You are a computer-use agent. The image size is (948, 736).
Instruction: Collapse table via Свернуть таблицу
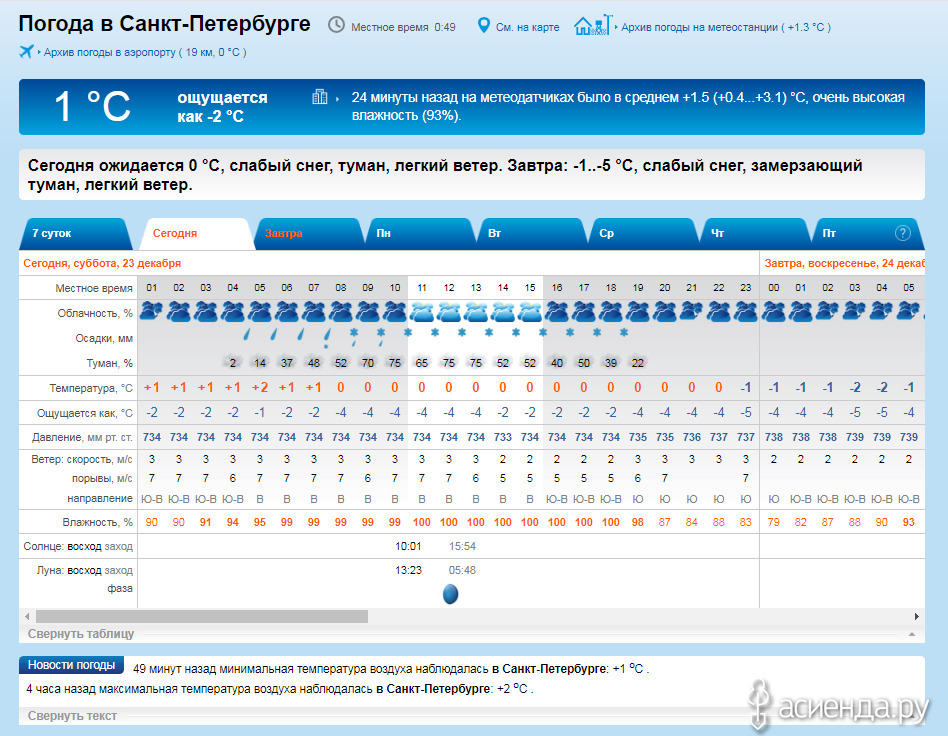(81, 634)
